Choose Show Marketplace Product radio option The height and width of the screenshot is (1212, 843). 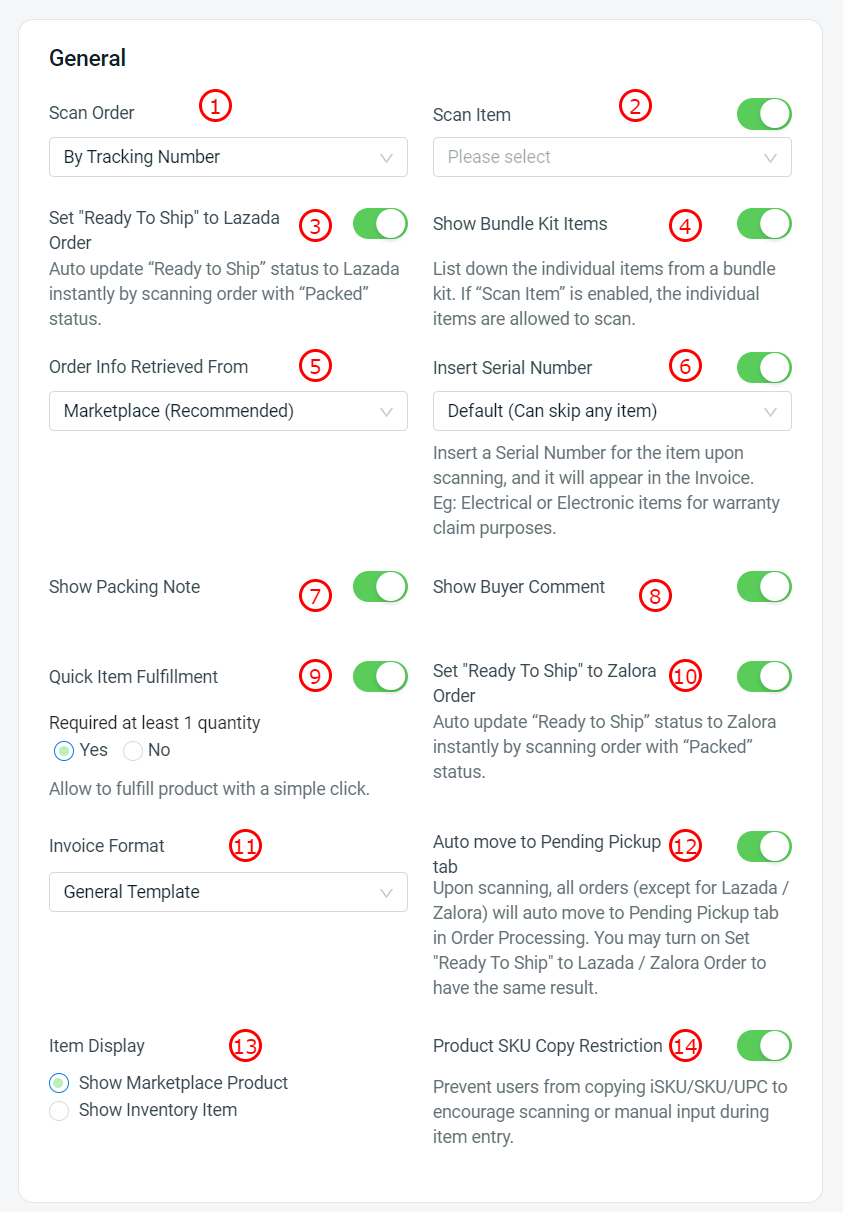[60, 1083]
